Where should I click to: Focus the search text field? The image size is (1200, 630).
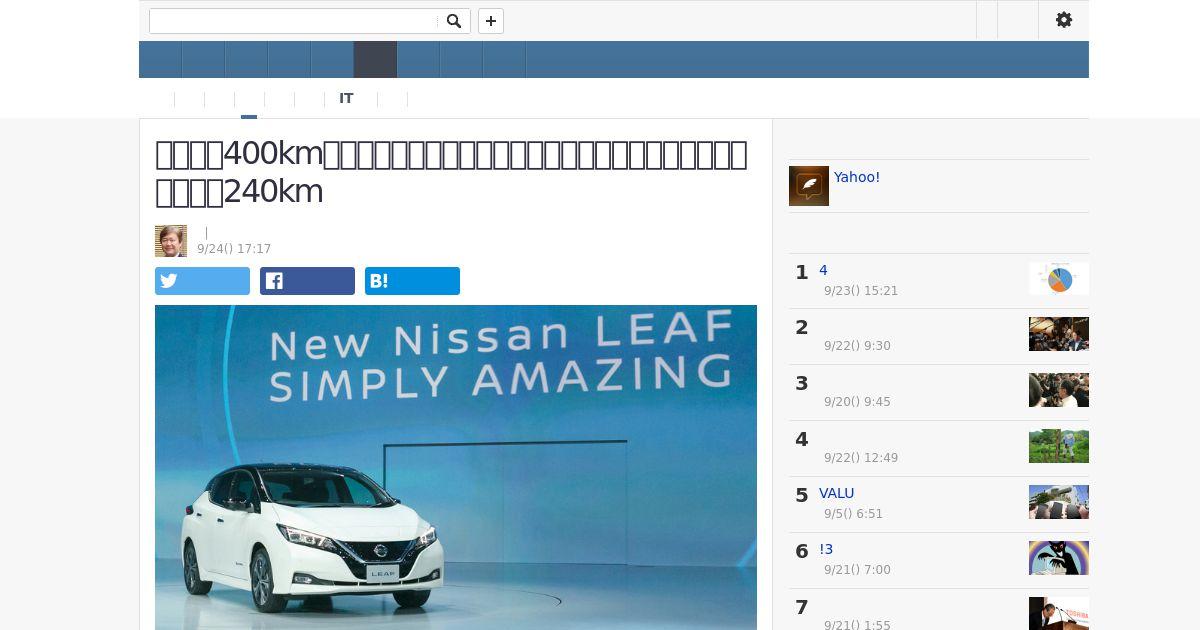pyautogui.click(x=295, y=21)
